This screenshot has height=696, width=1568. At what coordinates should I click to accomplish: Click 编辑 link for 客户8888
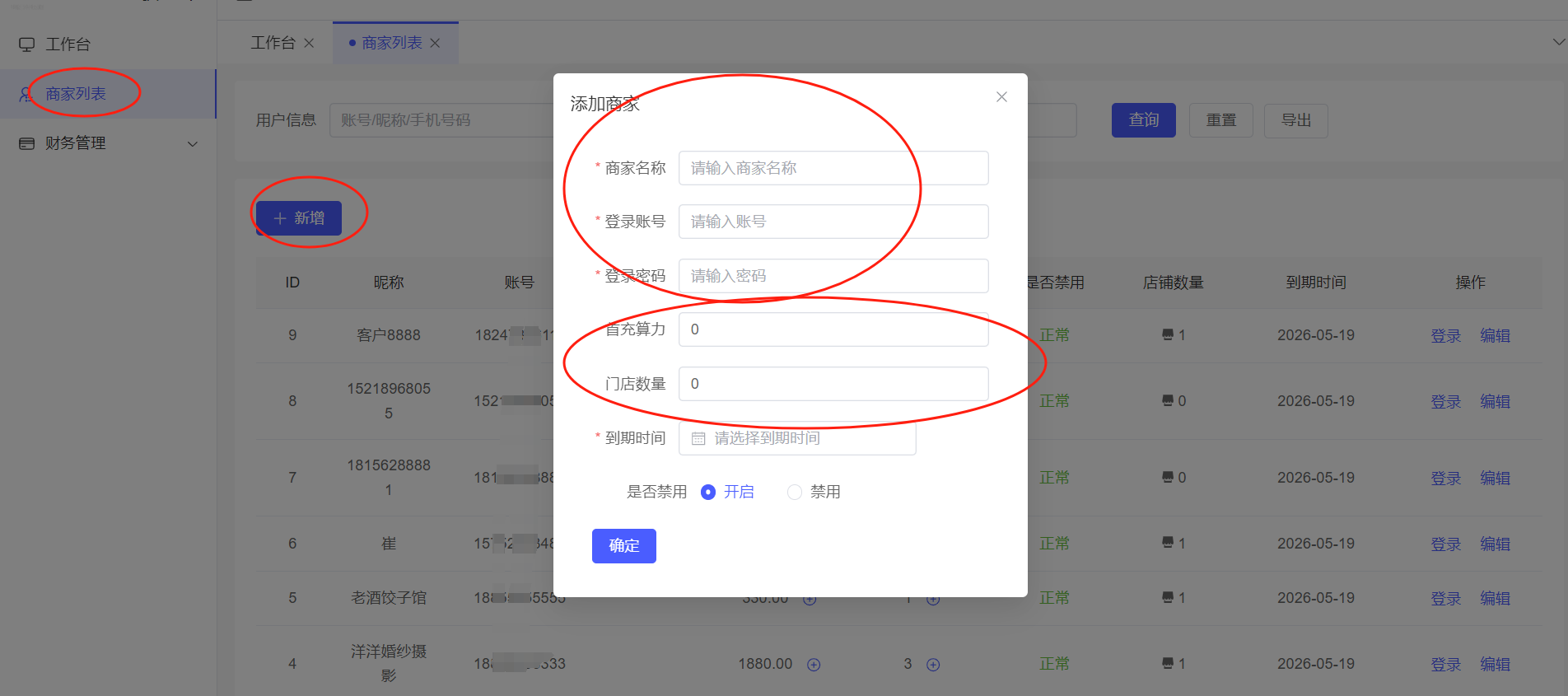[x=1495, y=335]
